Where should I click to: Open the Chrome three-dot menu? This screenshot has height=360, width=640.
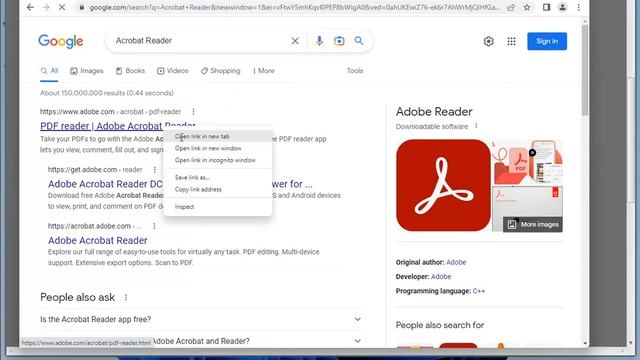(x=578, y=7)
